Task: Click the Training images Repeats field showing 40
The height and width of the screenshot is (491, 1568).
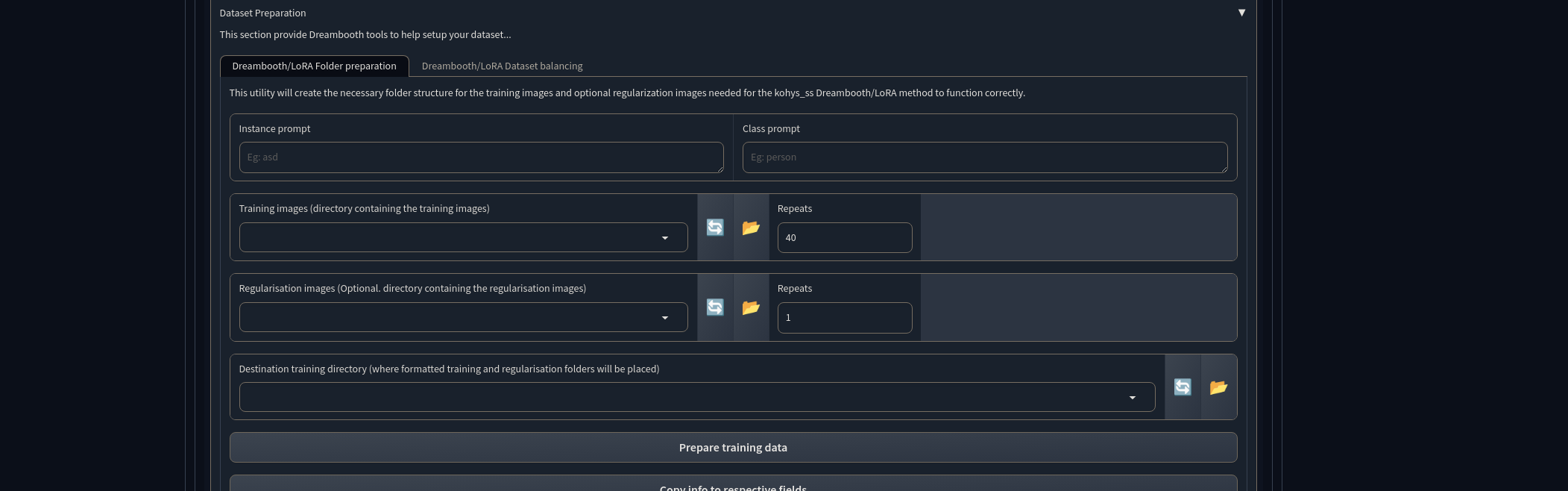Action: pos(845,237)
